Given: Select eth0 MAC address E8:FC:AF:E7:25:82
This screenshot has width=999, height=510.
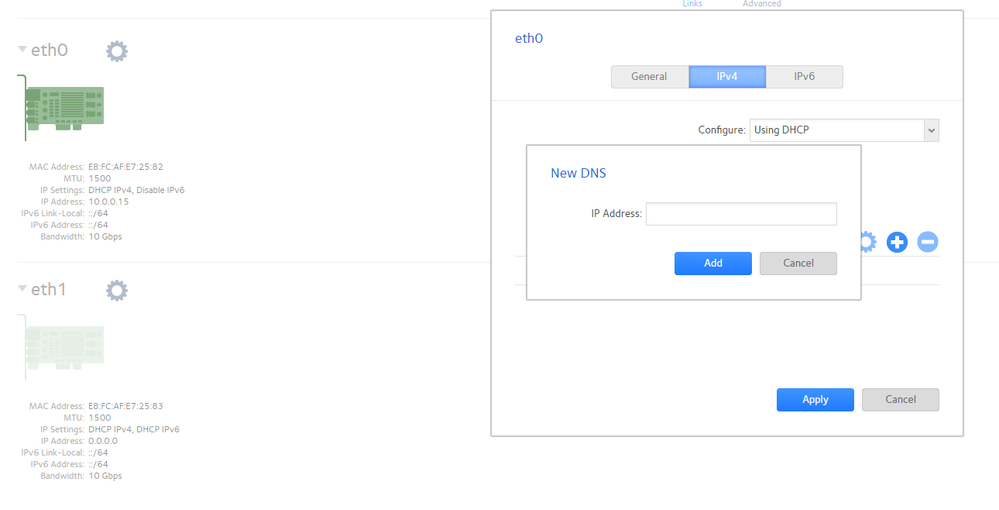Looking at the screenshot, I should coord(126,167).
